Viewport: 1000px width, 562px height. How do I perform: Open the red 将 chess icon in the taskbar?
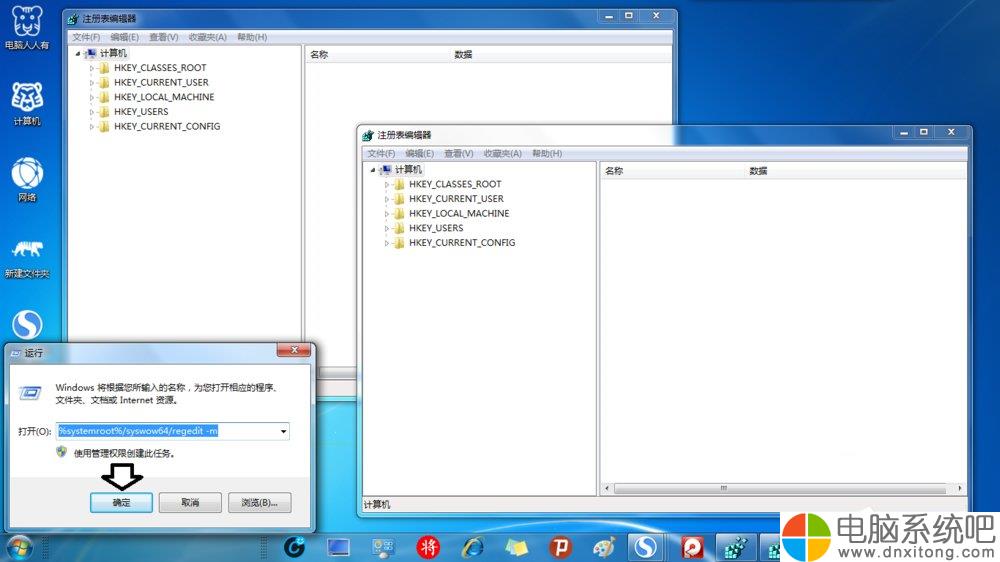tap(428, 547)
